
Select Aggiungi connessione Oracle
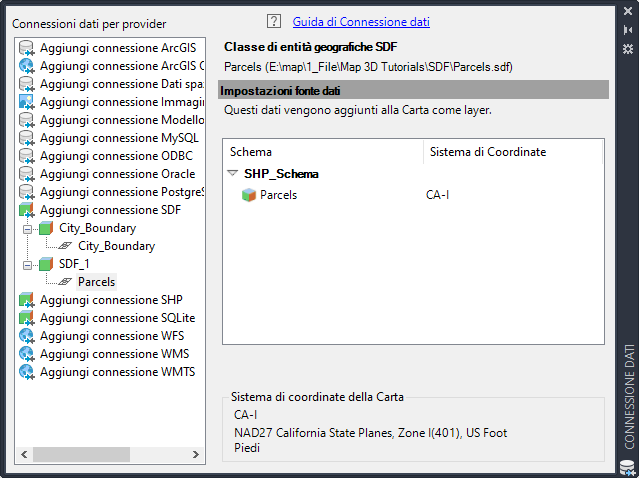tap(117, 174)
